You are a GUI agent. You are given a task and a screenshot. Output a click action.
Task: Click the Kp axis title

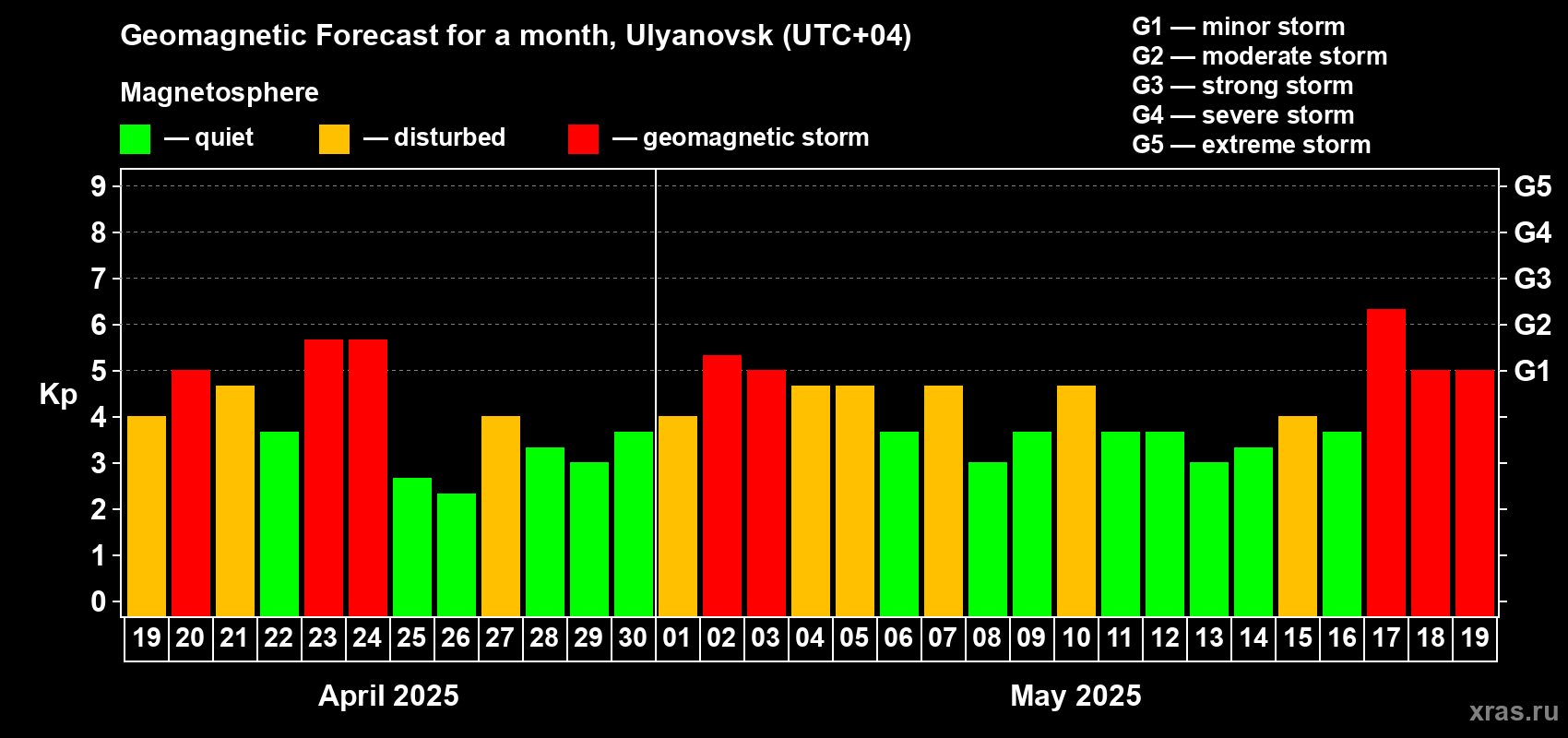(58, 395)
